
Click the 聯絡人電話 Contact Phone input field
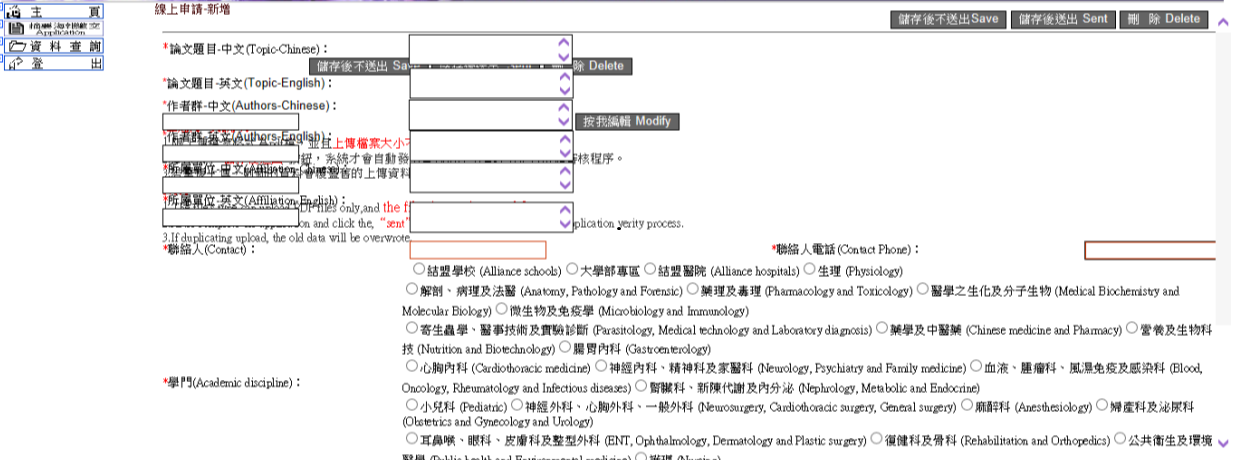[x=1150, y=250]
